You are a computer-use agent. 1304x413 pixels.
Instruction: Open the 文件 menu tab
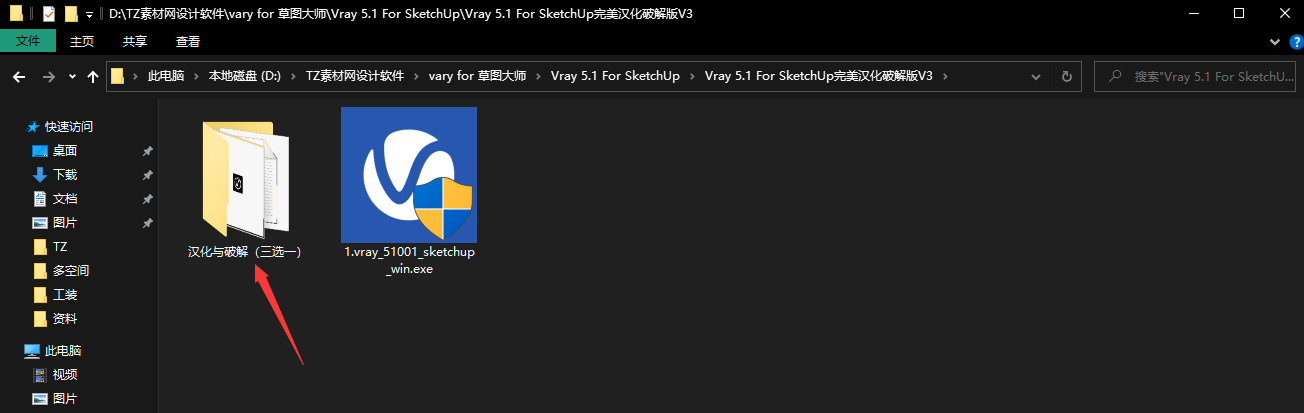pyautogui.click(x=28, y=41)
